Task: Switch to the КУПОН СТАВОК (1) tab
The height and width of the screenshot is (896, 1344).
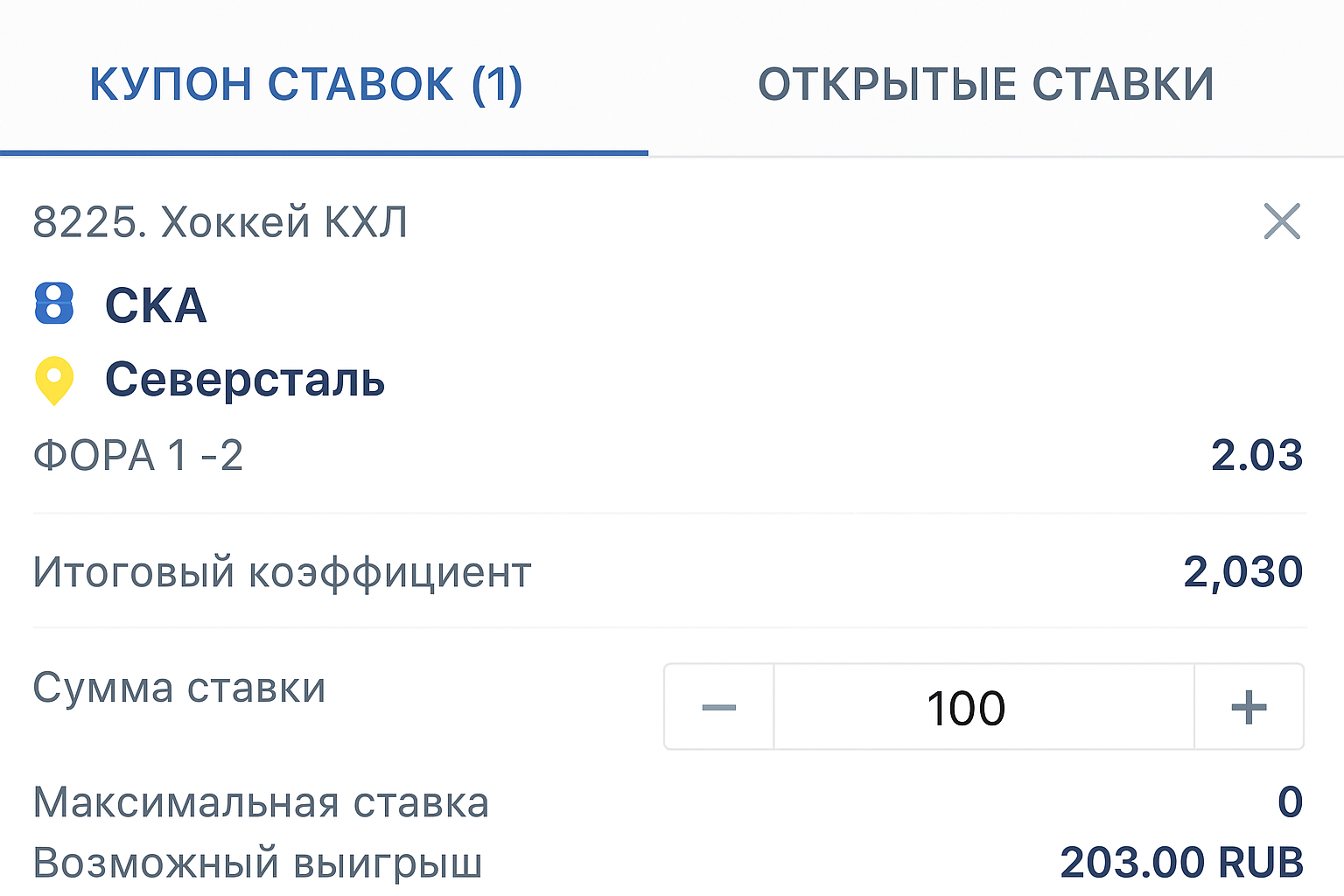Action: point(306,84)
